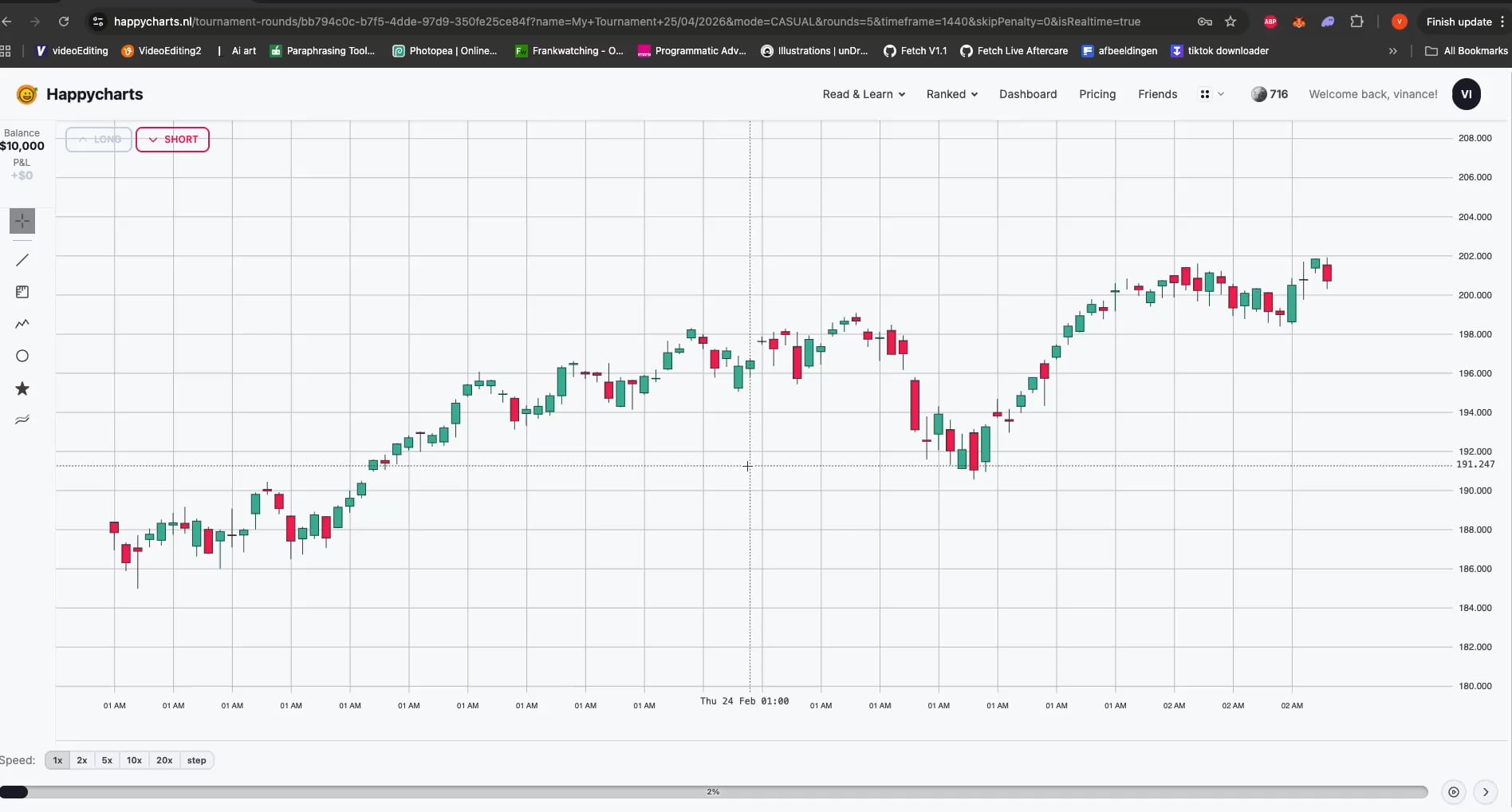Set playback speed to 2x
The width and height of the screenshot is (1512, 812).
point(82,760)
